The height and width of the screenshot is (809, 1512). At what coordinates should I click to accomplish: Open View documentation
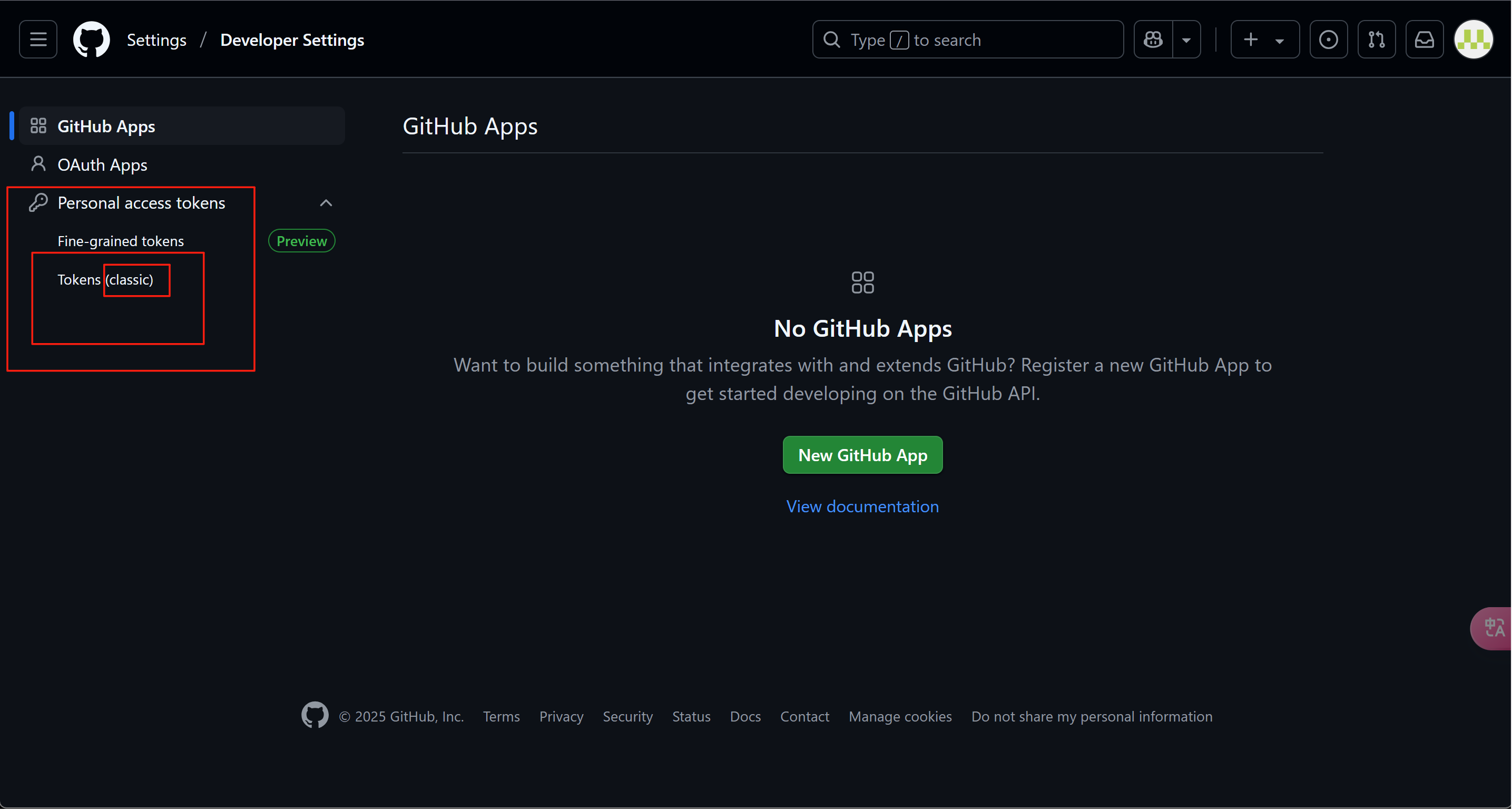point(862,506)
